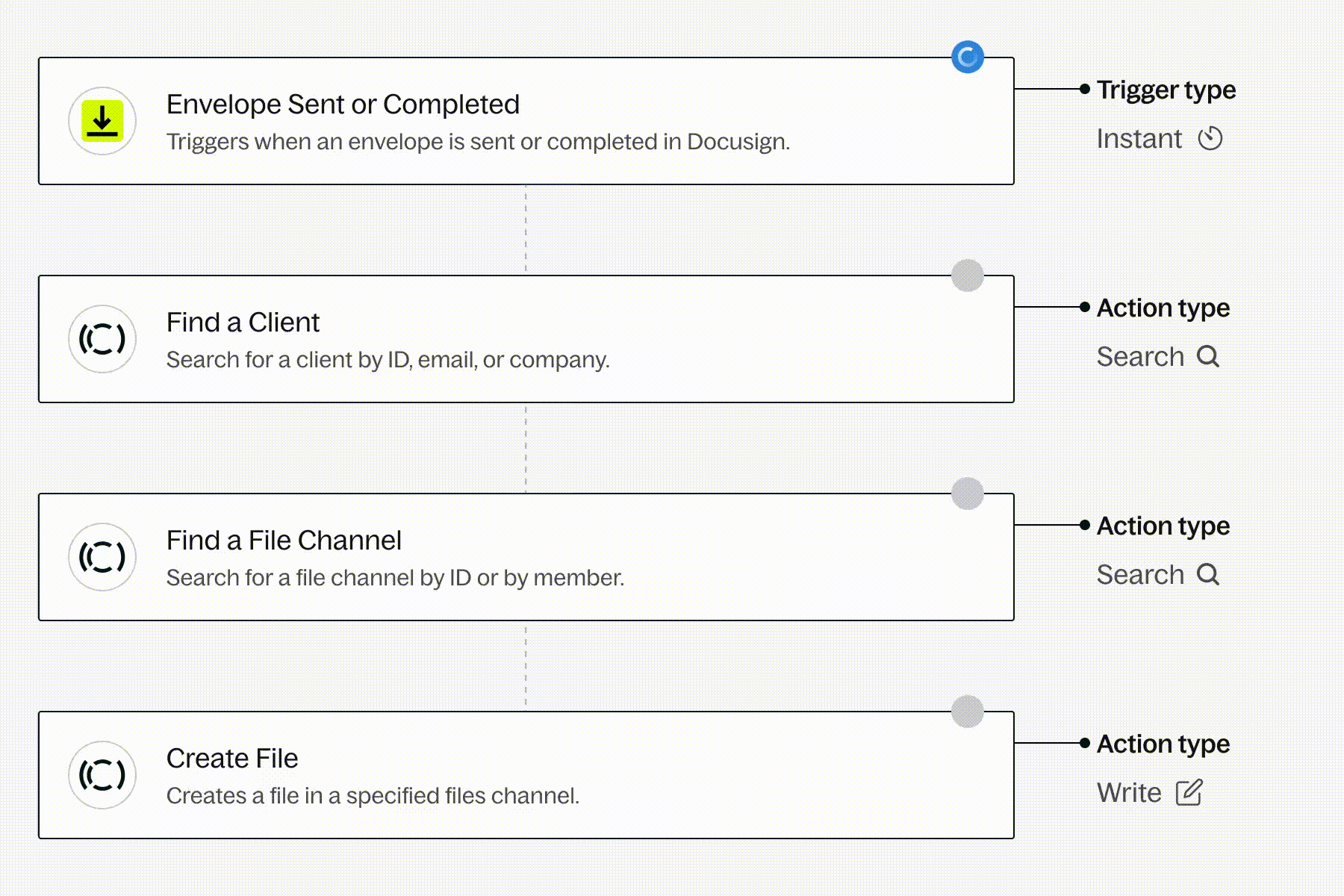1344x896 pixels.
Task: Click the Find a File Channel app icon
Action: [x=102, y=557]
